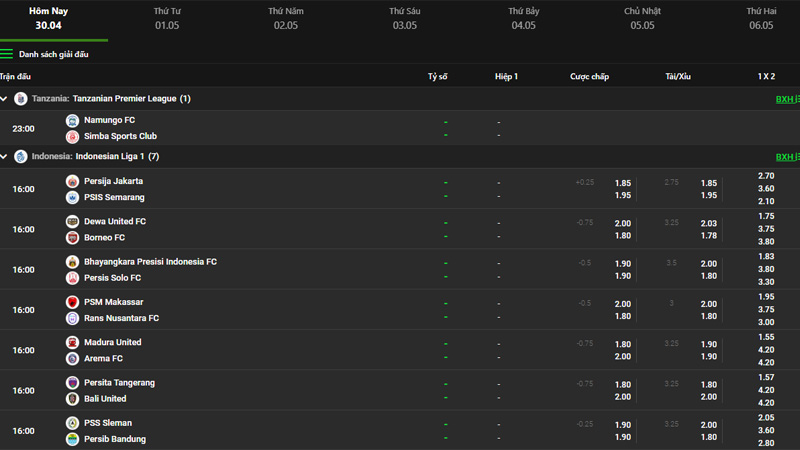
Task: Switch to Thứ Sáu 03.05 tab
Action: coord(405,18)
